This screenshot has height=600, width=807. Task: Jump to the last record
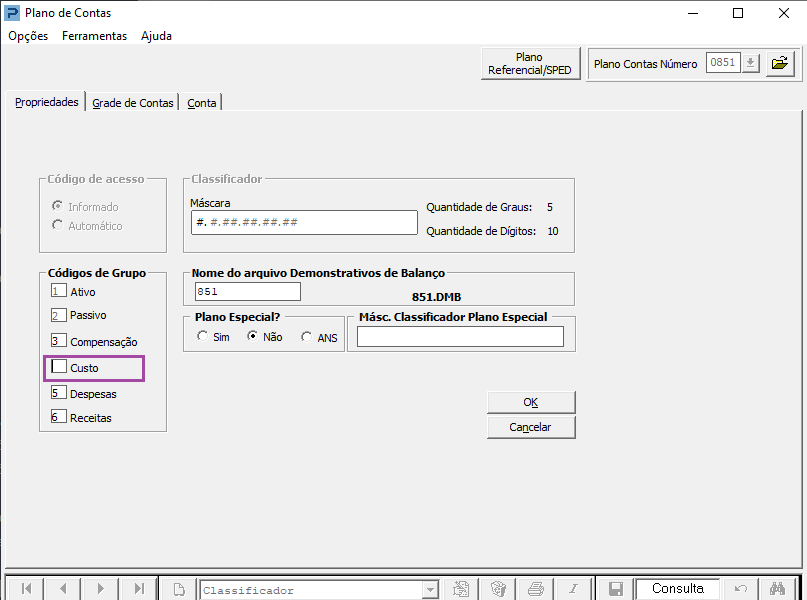pyautogui.click(x=138, y=588)
